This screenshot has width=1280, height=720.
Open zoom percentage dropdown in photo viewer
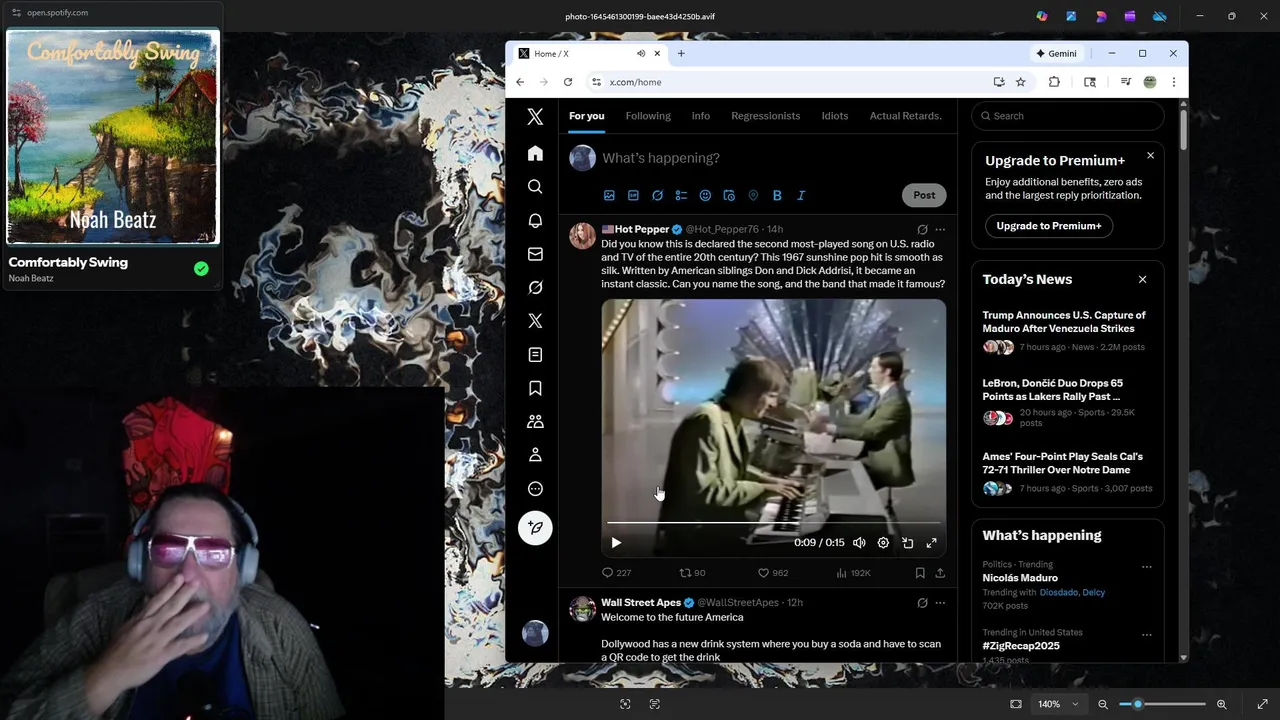1058,704
